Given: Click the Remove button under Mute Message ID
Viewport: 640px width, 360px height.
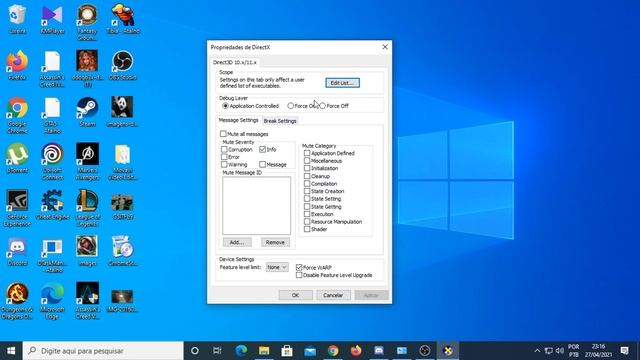Looking at the screenshot, I should 276,242.
